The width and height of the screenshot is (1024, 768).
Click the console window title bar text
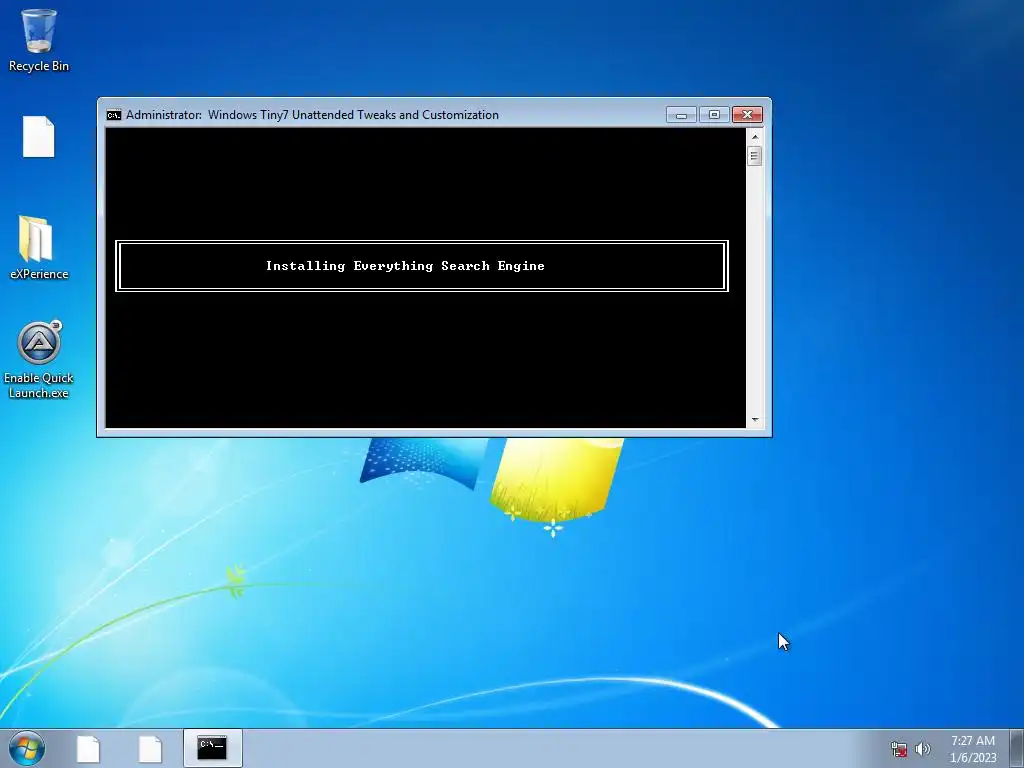click(312, 115)
